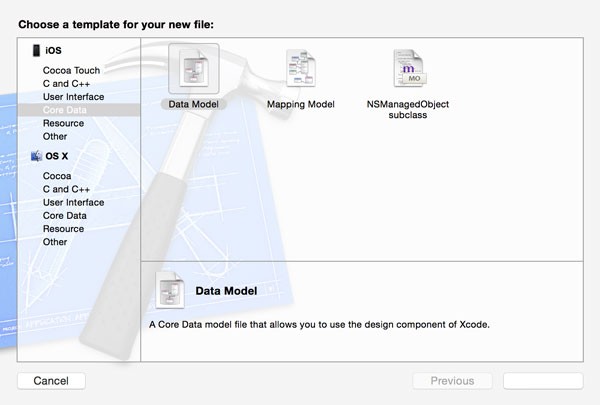The width and height of the screenshot is (600, 405).
Task: Open Cocoa category under OS X
Action: pyautogui.click(x=57, y=176)
